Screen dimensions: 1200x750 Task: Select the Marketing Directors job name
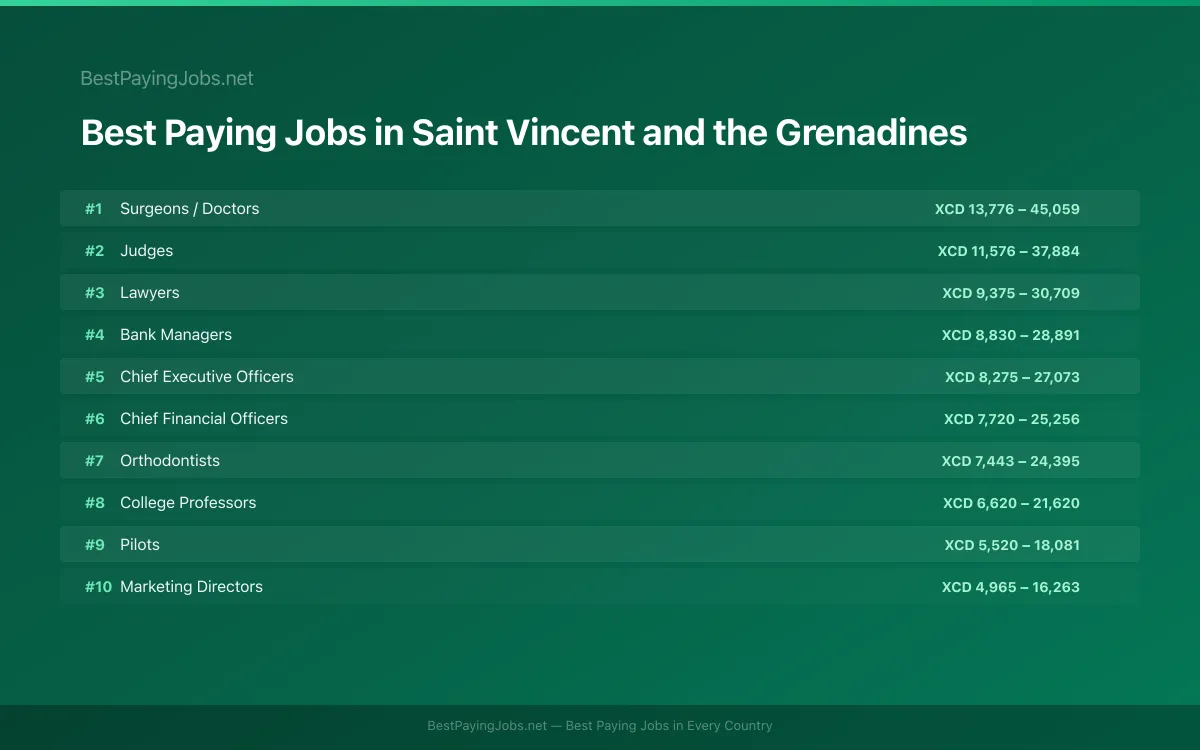click(x=191, y=587)
